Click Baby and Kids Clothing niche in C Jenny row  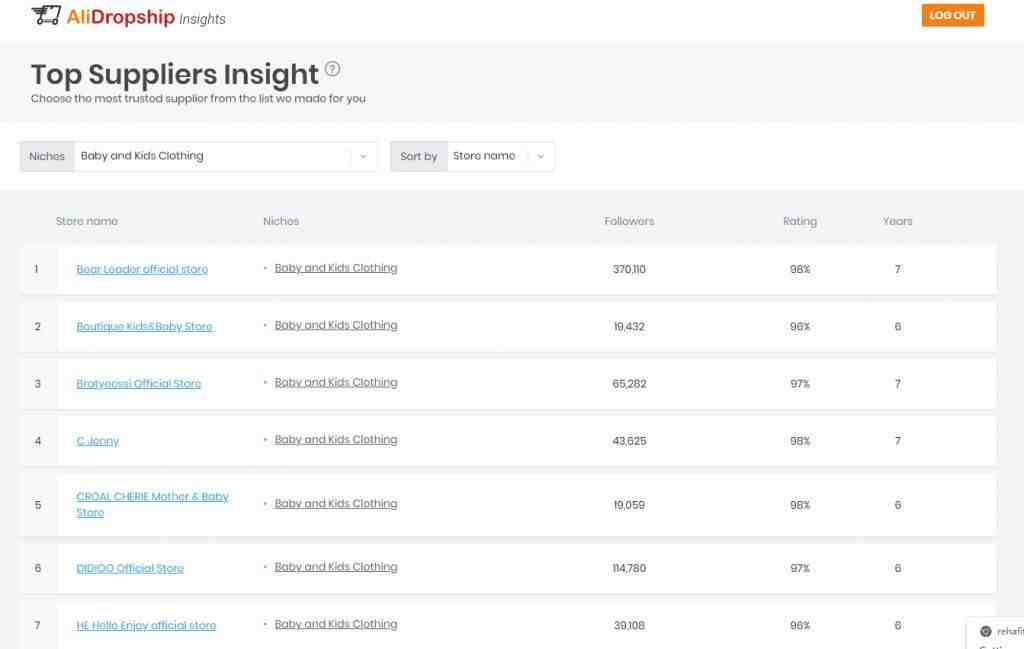336,440
